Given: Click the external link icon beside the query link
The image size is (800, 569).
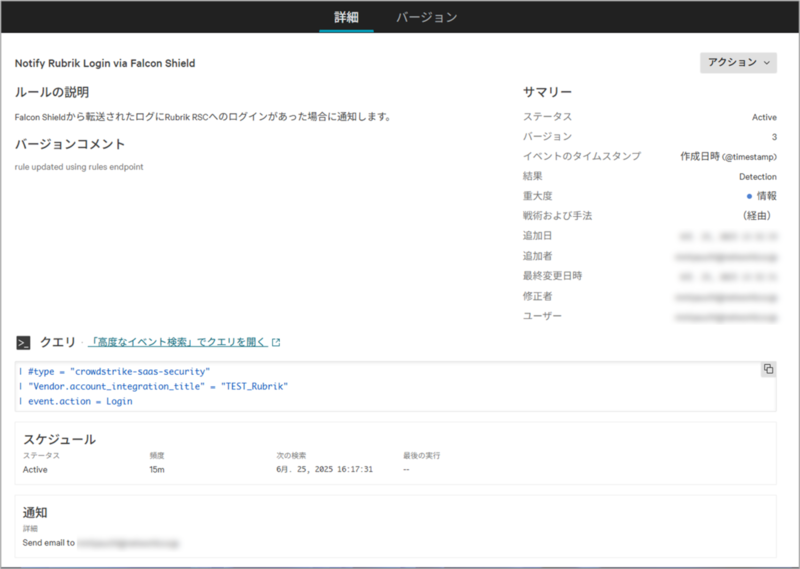Looking at the screenshot, I should (276, 342).
